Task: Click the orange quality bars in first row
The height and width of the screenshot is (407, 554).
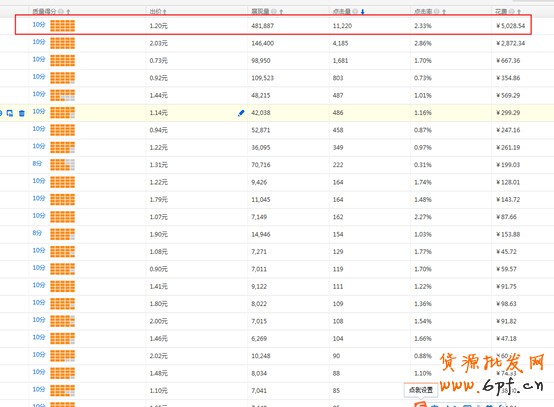Action: pos(63,26)
